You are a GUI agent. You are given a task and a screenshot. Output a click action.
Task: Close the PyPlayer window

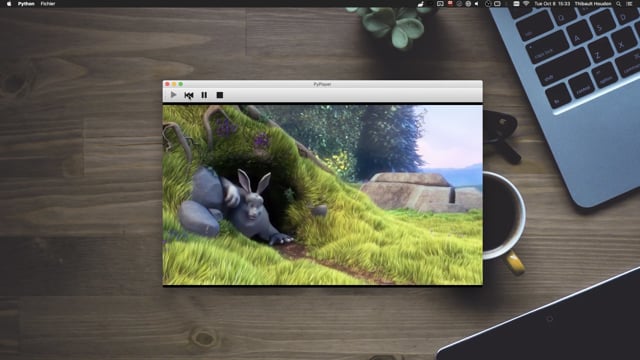coord(167,84)
